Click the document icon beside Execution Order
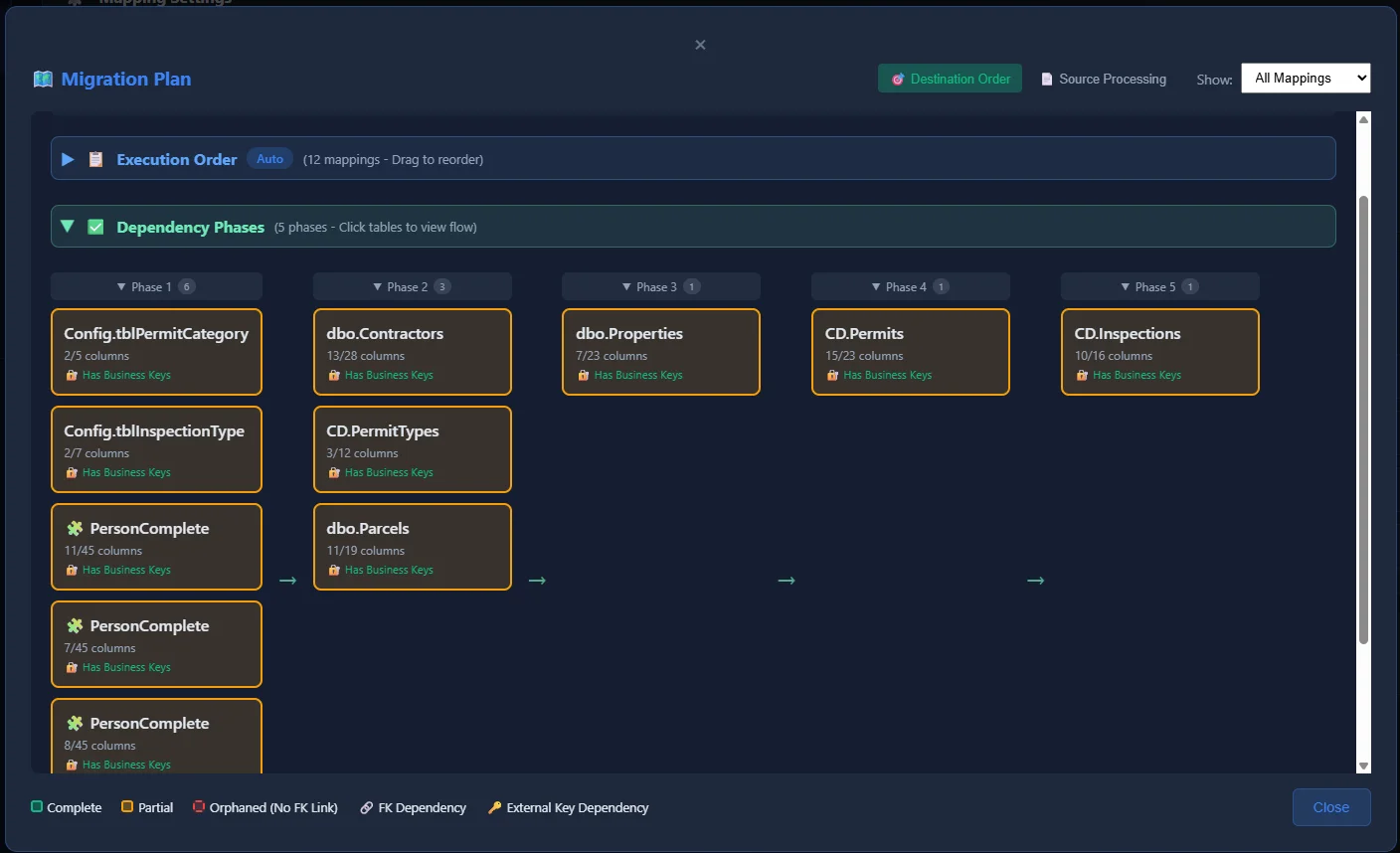This screenshot has height=853, width=1400. tap(95, 158)
